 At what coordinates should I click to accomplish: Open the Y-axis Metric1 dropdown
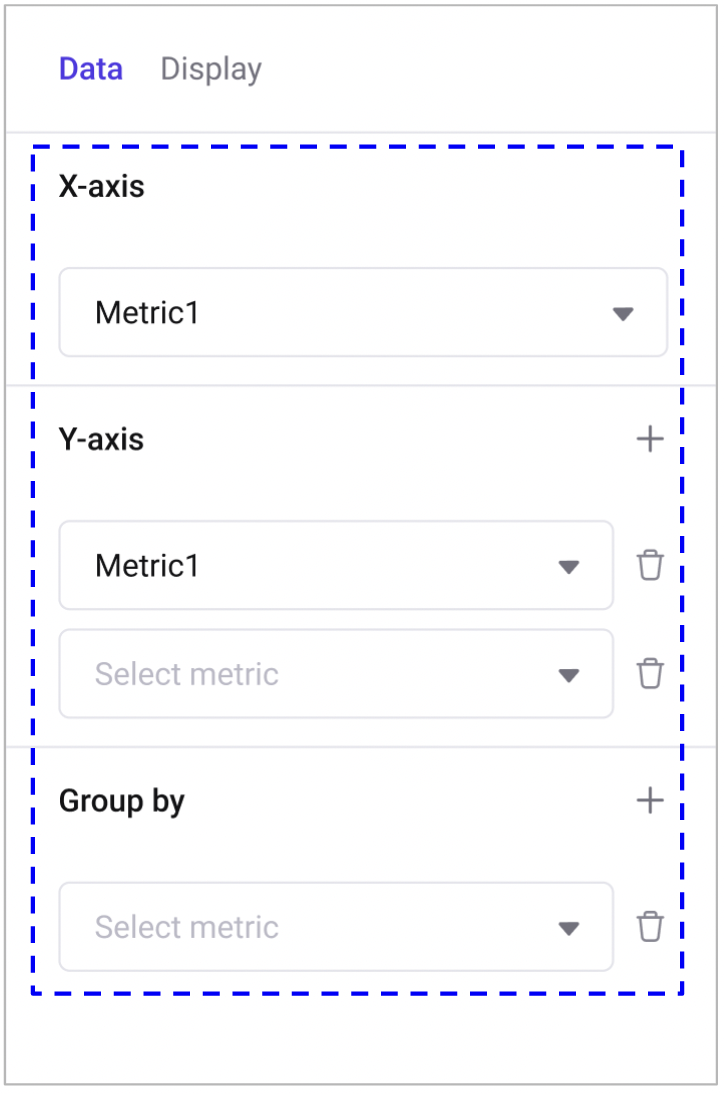click(335, 565)
